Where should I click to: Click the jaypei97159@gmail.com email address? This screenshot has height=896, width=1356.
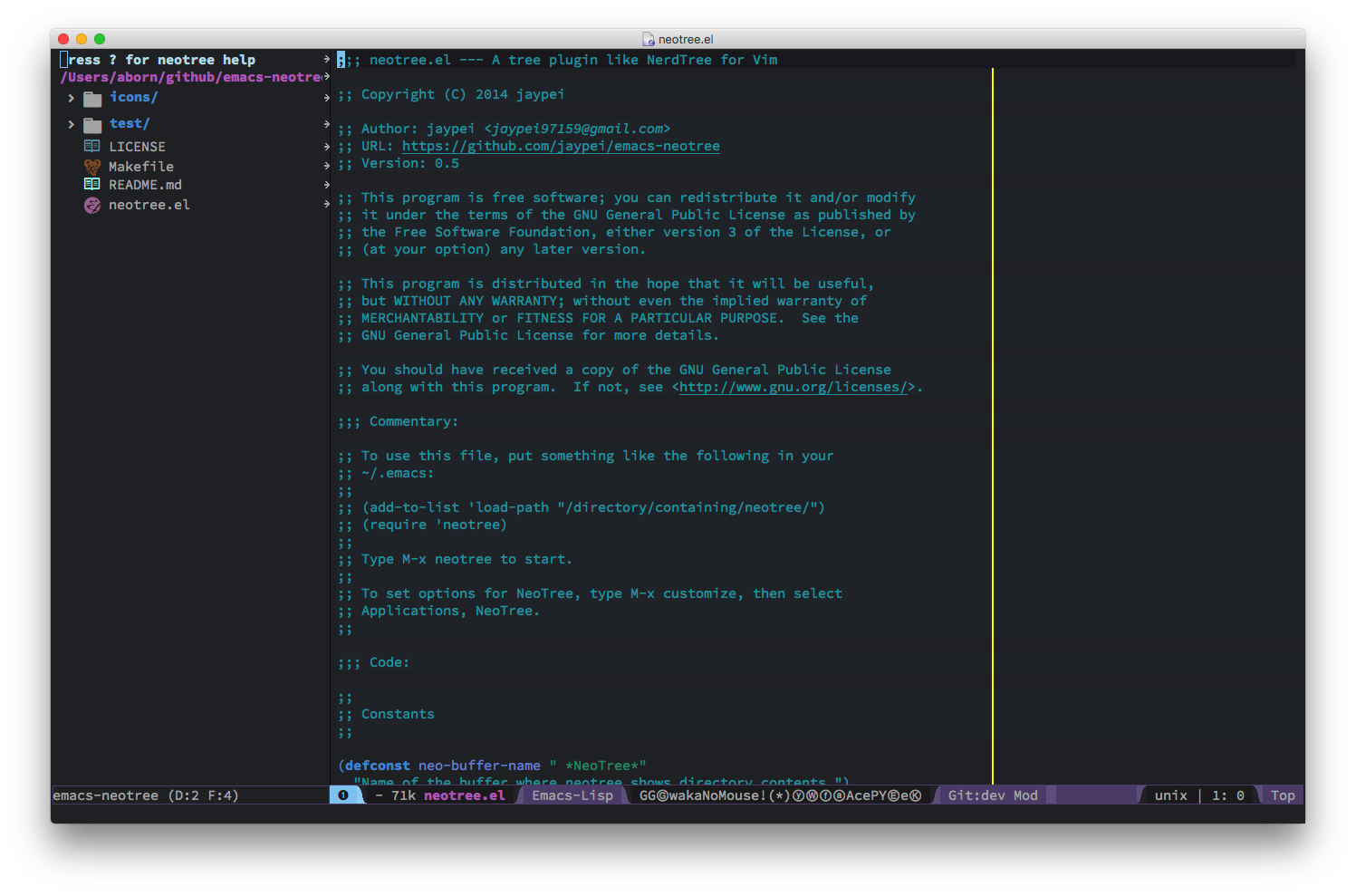[x=577, y=129]
